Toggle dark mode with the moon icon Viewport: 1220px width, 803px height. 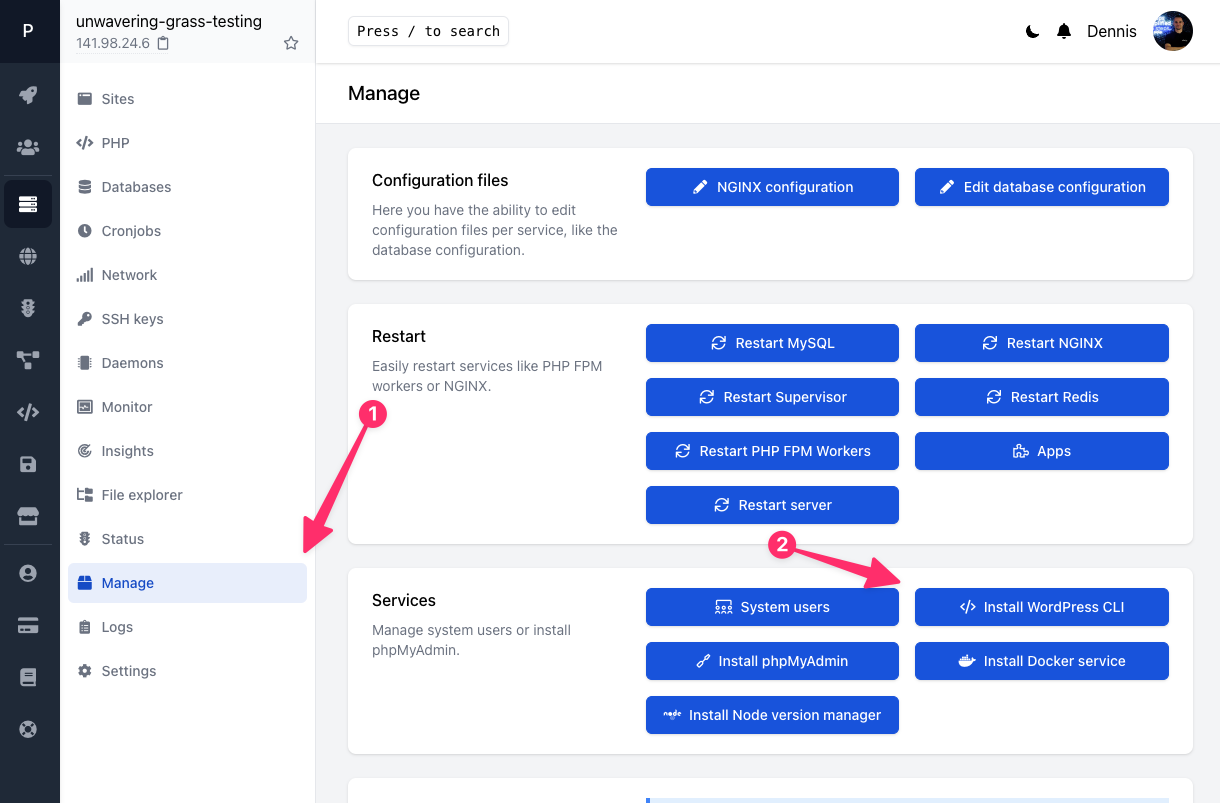1031,31
